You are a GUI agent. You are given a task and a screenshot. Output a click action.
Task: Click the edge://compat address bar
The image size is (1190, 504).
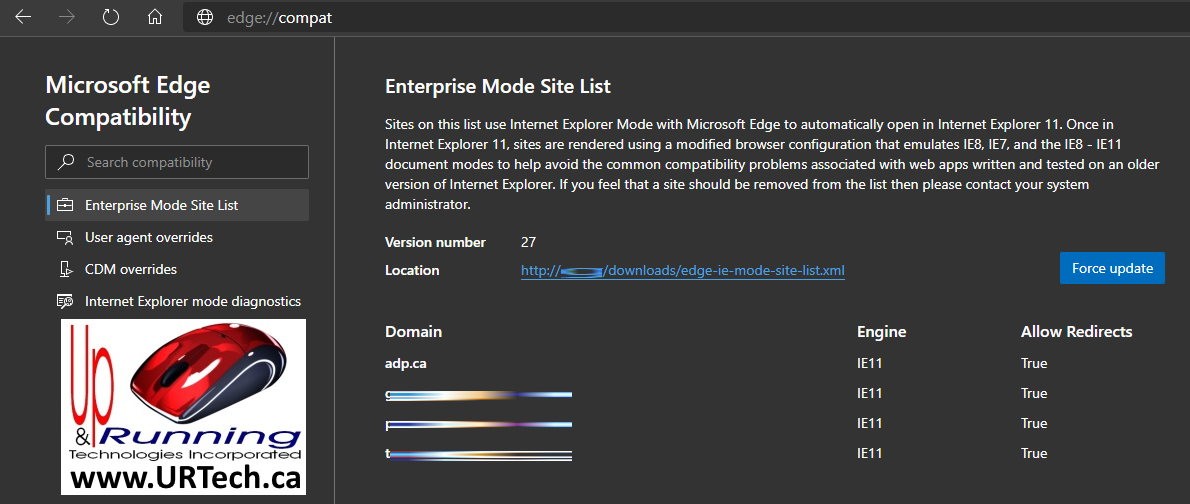(x=600, y=17)
